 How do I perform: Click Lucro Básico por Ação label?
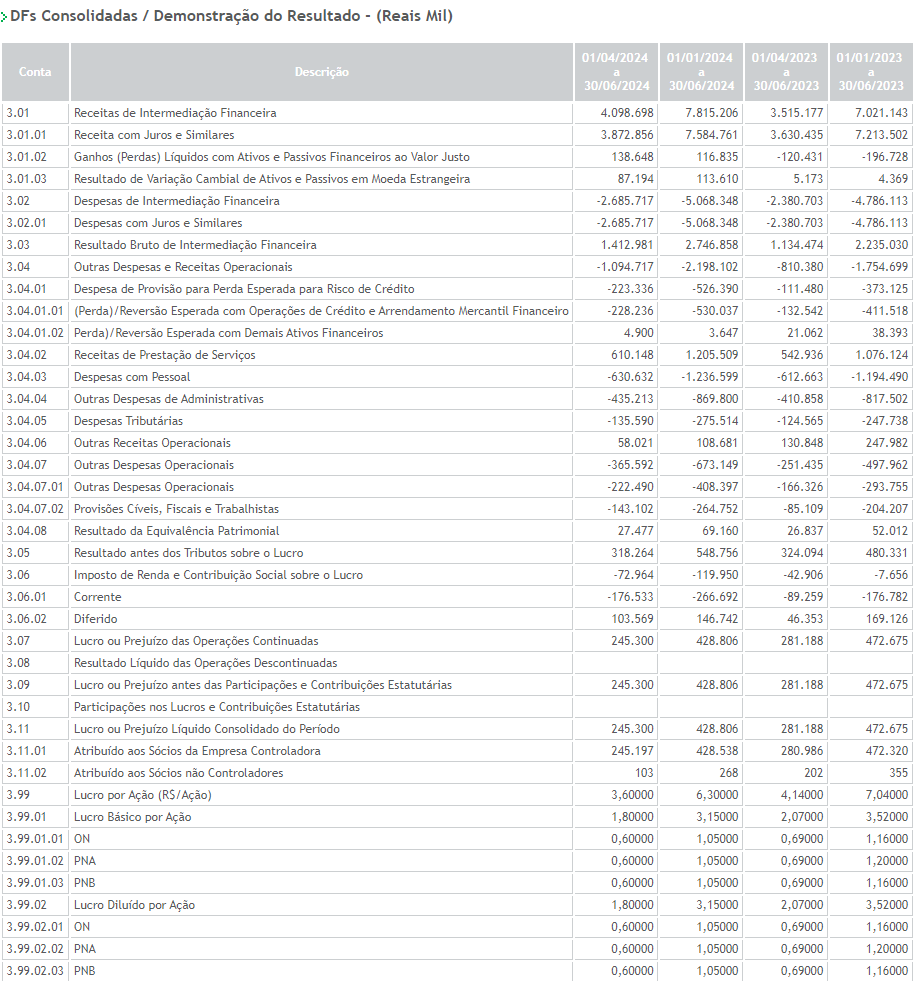(x=133, y=817)
